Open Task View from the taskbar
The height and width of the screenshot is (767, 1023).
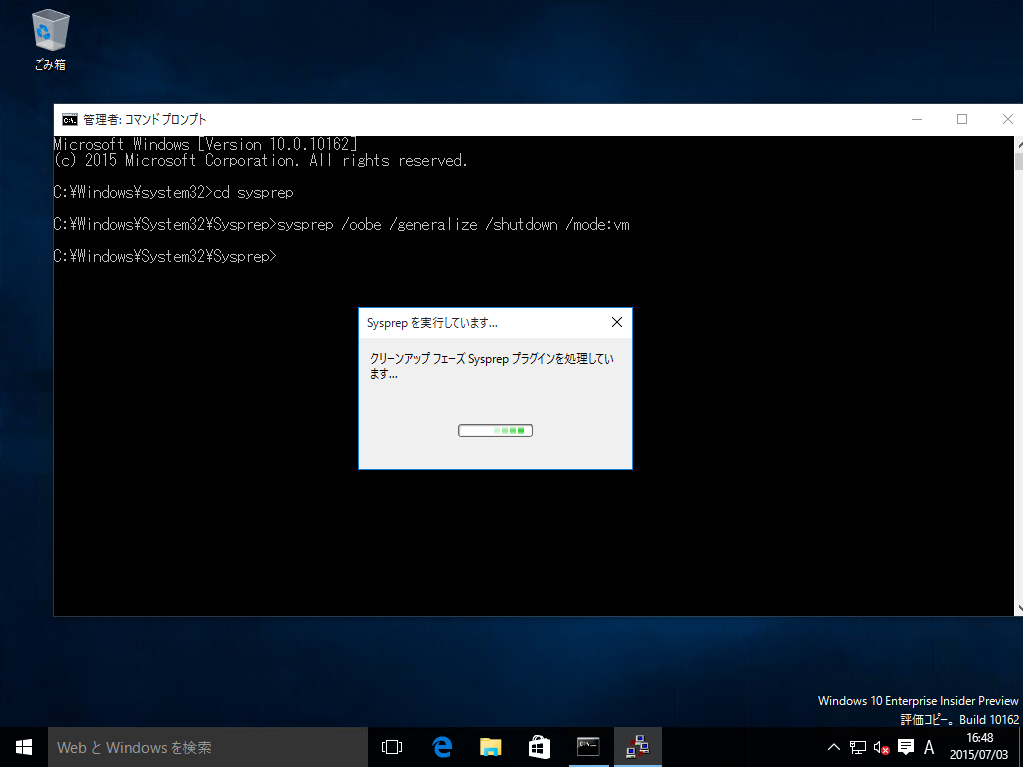[x=392, y=747]
